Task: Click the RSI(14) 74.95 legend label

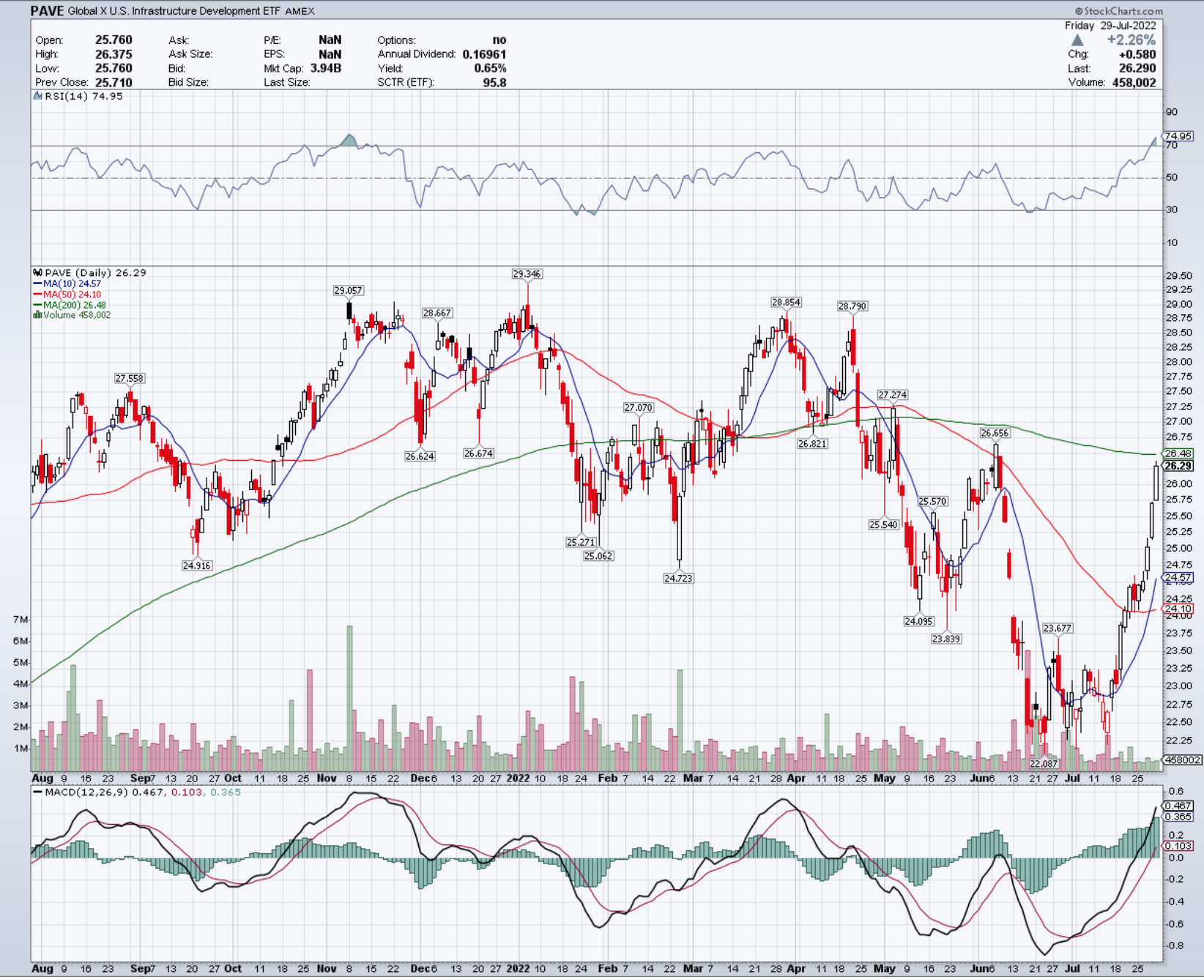Action: 84,96
